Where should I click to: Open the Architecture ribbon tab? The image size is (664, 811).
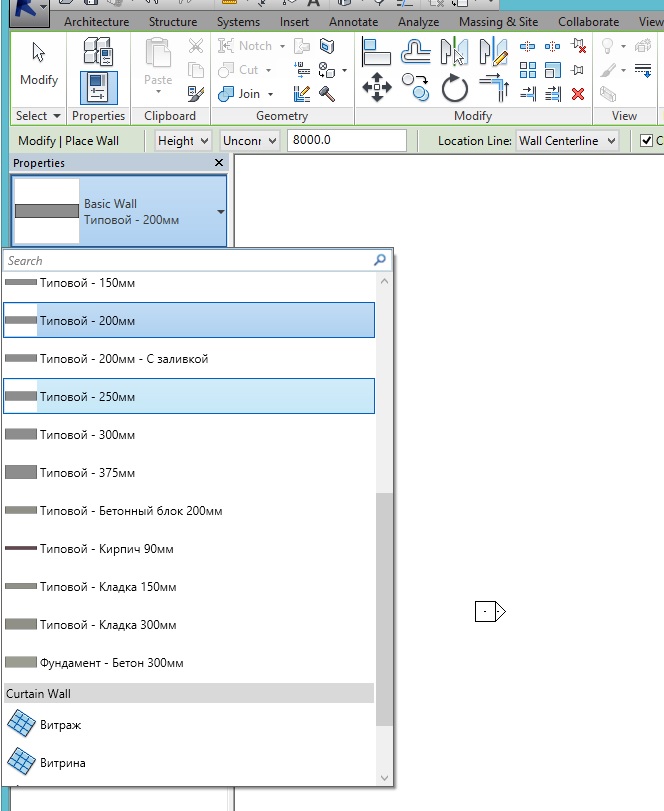click(96, 22)
